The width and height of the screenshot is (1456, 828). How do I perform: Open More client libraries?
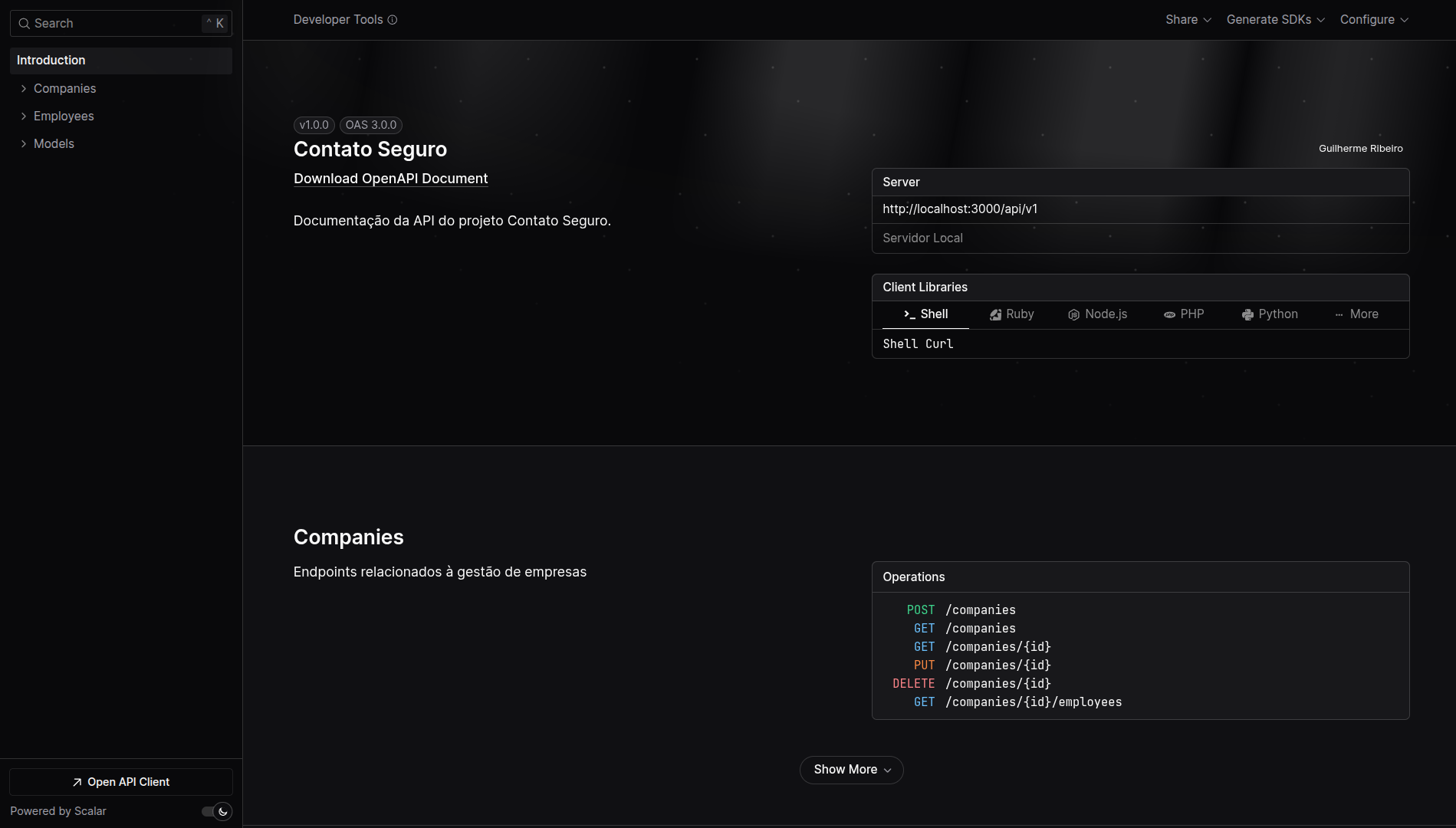(x=1356, y=314)
